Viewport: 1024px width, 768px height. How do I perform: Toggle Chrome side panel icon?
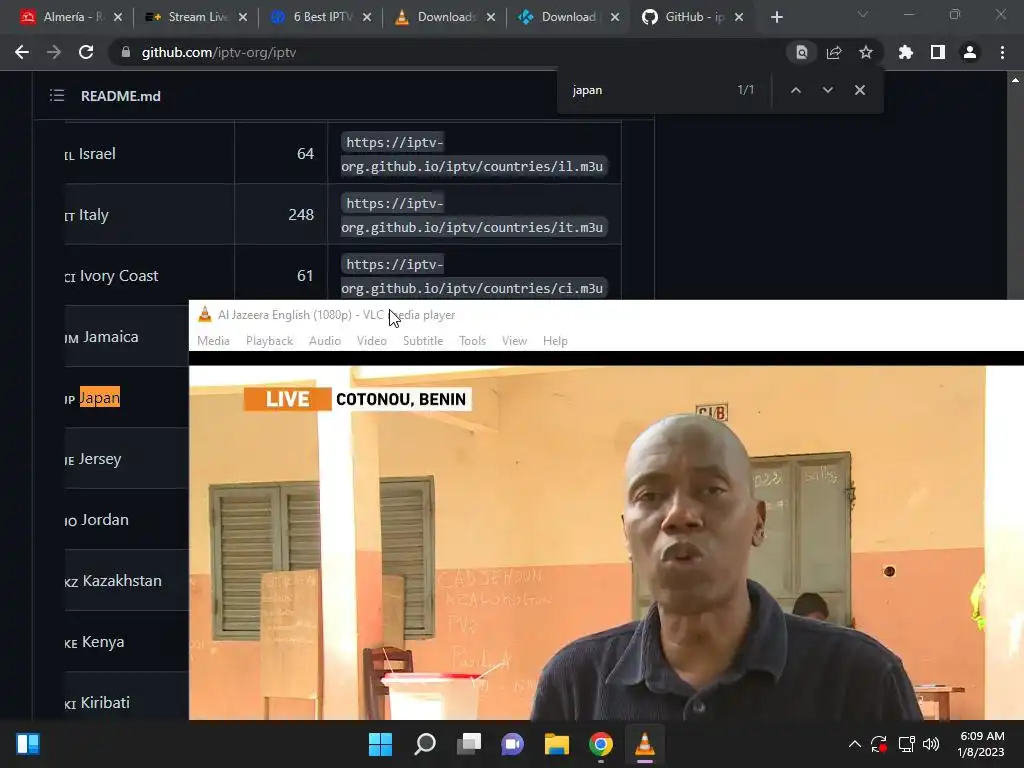pyautogui.click(x=938, y=52)
